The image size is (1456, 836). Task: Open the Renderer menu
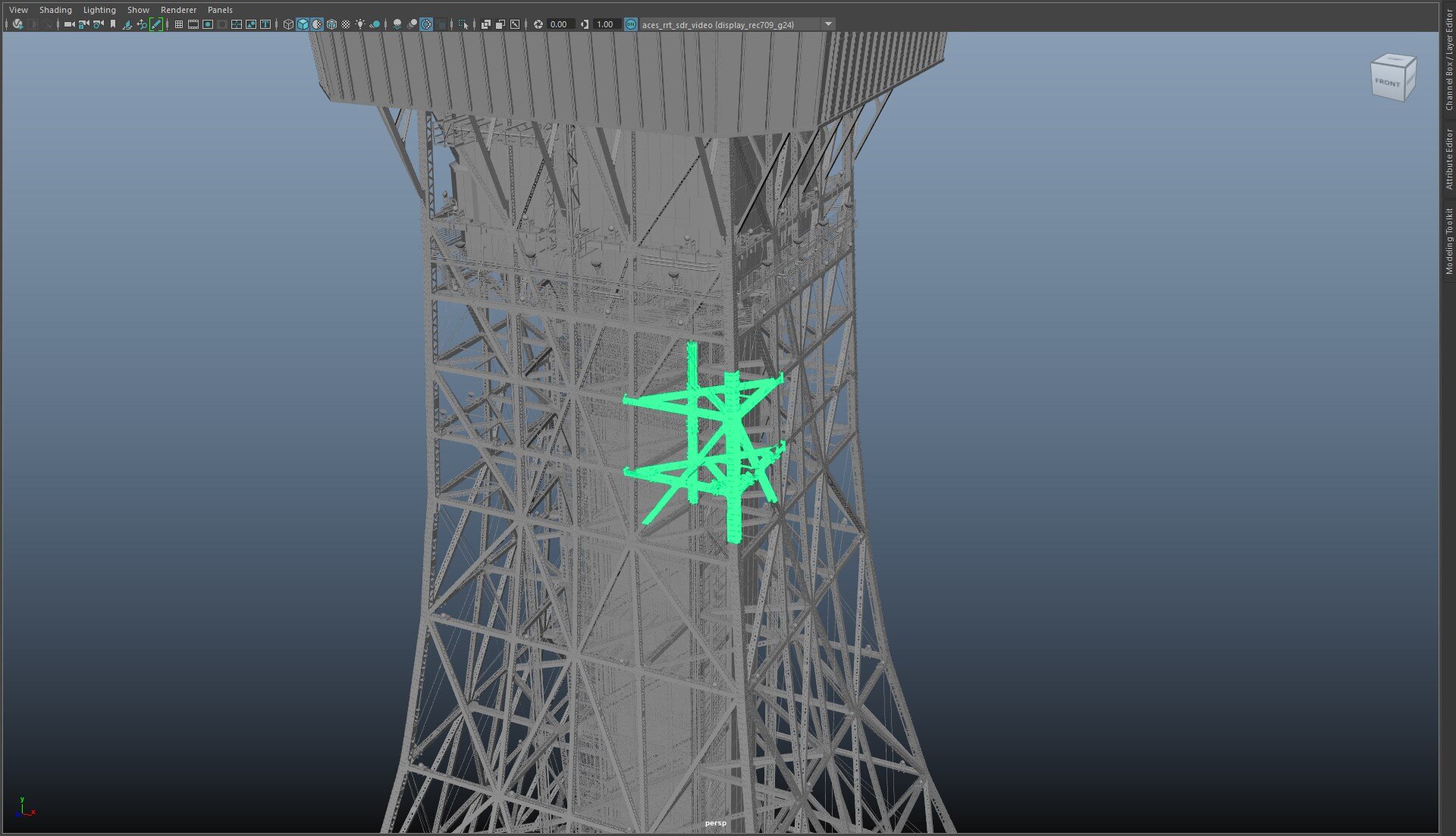point(178,10)
